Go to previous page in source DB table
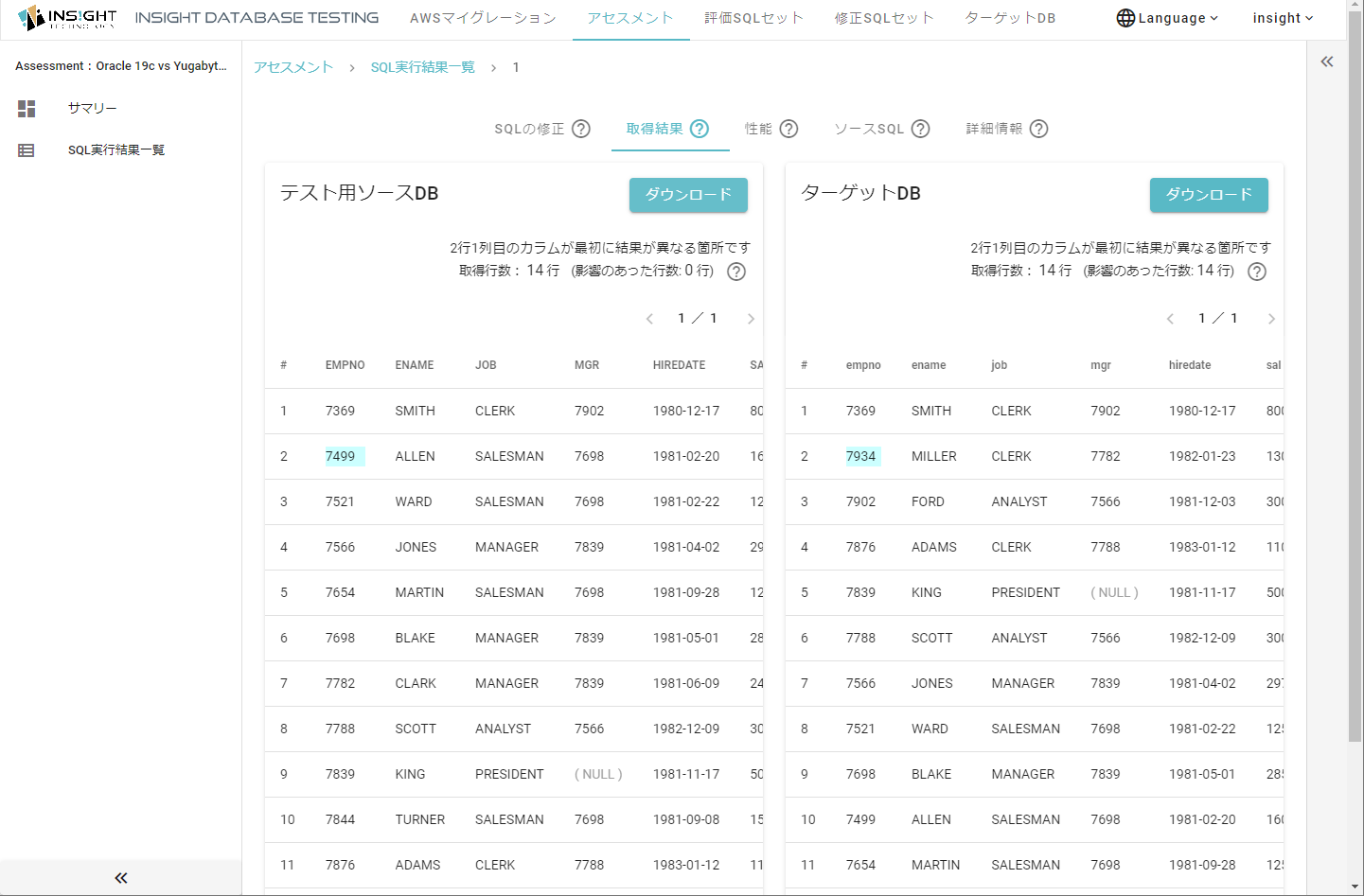Viewport: 1364px width, 896px height. (x=649, y=319)
